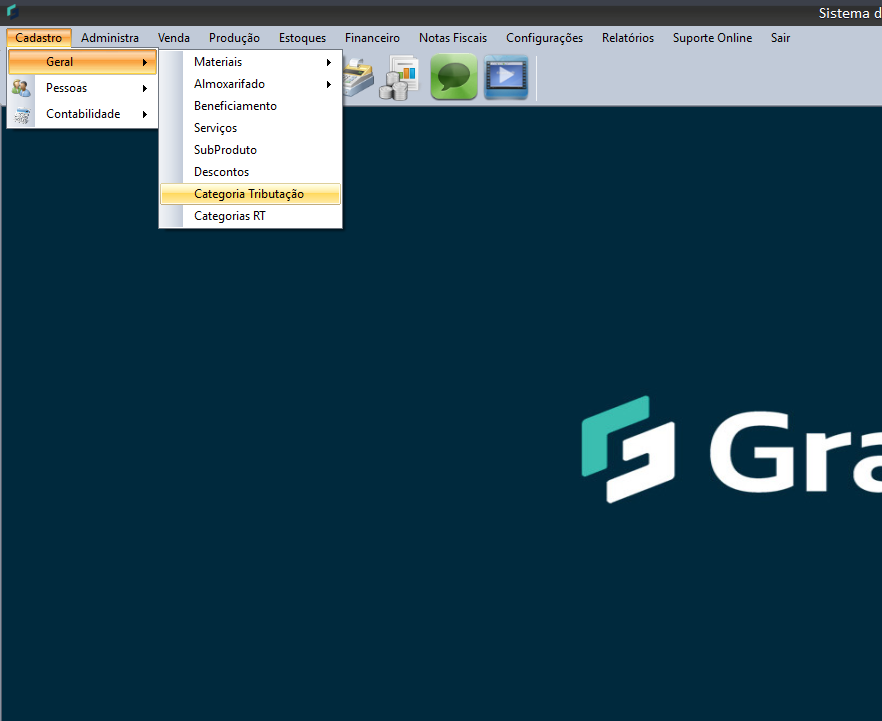The height and width of the screenshot is (721, 882).
Task: Click the SubProduto menu entry
Action: 225,150
